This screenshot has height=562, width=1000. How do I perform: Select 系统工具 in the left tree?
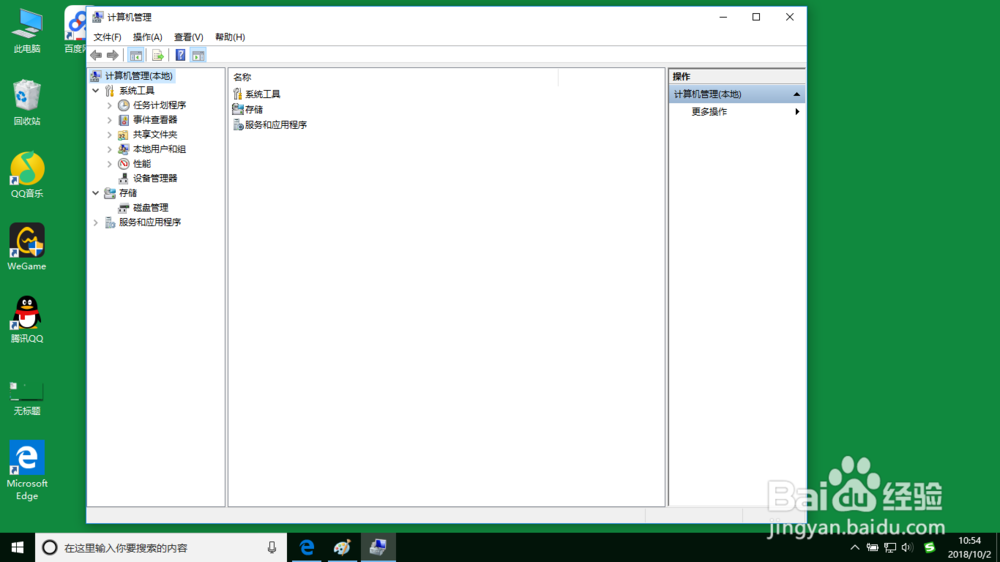click(136, 91)
